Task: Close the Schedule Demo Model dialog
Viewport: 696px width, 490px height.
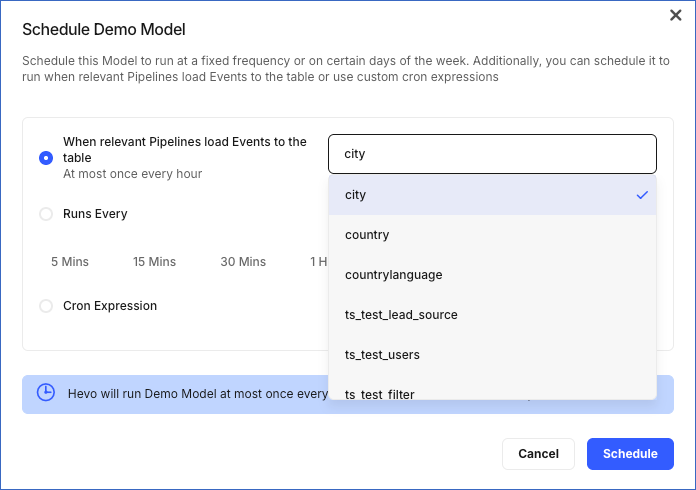Action: click(x=675, y=15)
